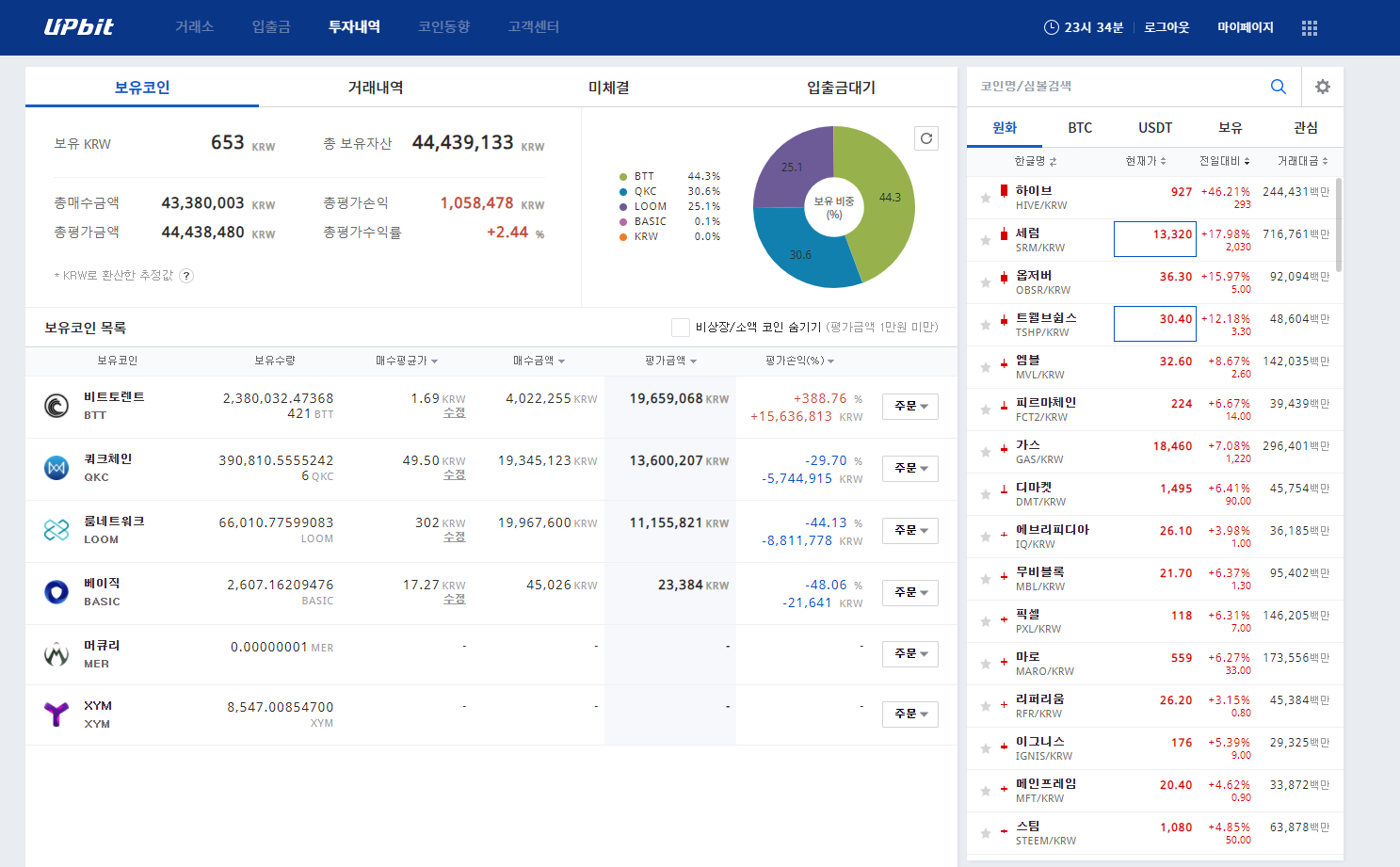Click purple LOOM slice in pie chart
Screen dimensions: 1400x867
click(793, 167)
